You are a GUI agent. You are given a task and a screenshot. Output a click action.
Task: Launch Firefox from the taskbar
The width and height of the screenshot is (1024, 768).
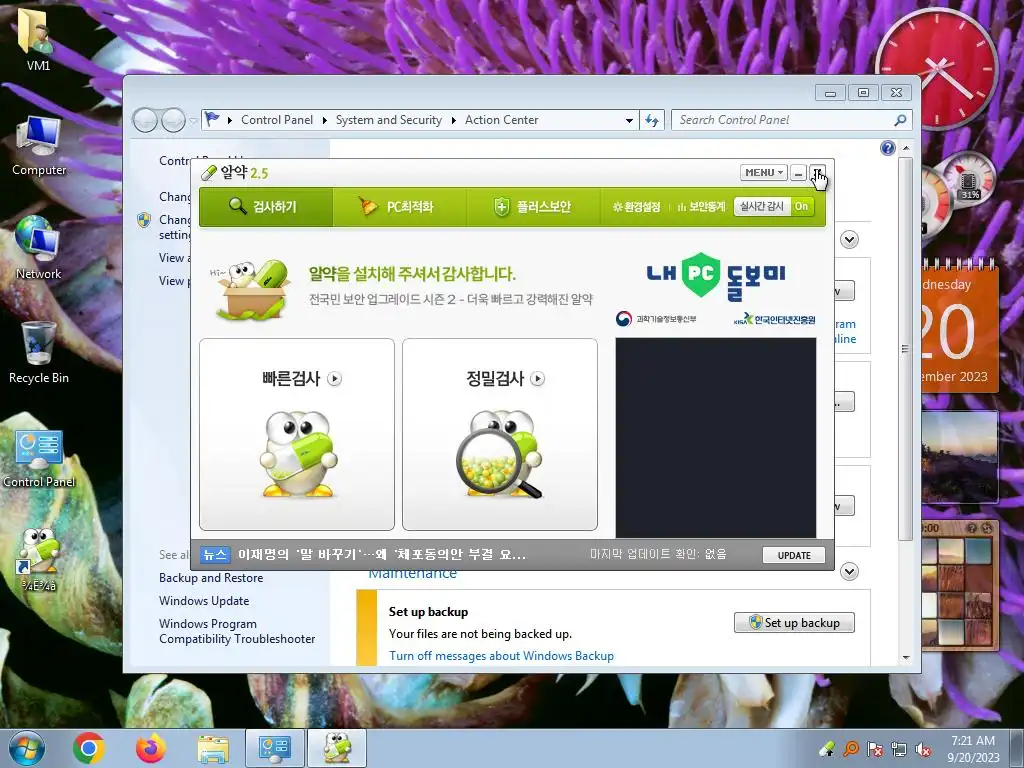pyautogui.click(x=151, y=748)
